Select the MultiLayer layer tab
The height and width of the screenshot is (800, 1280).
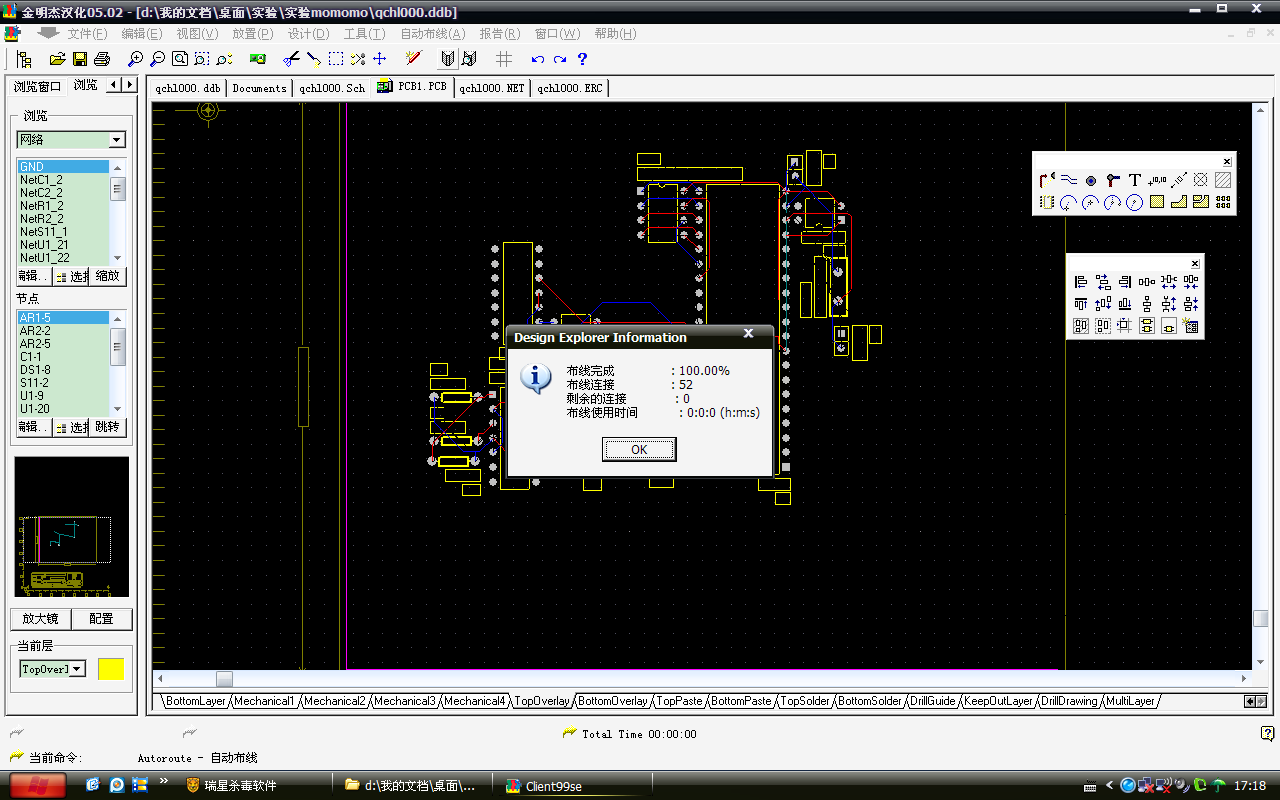pos(1130,701)
